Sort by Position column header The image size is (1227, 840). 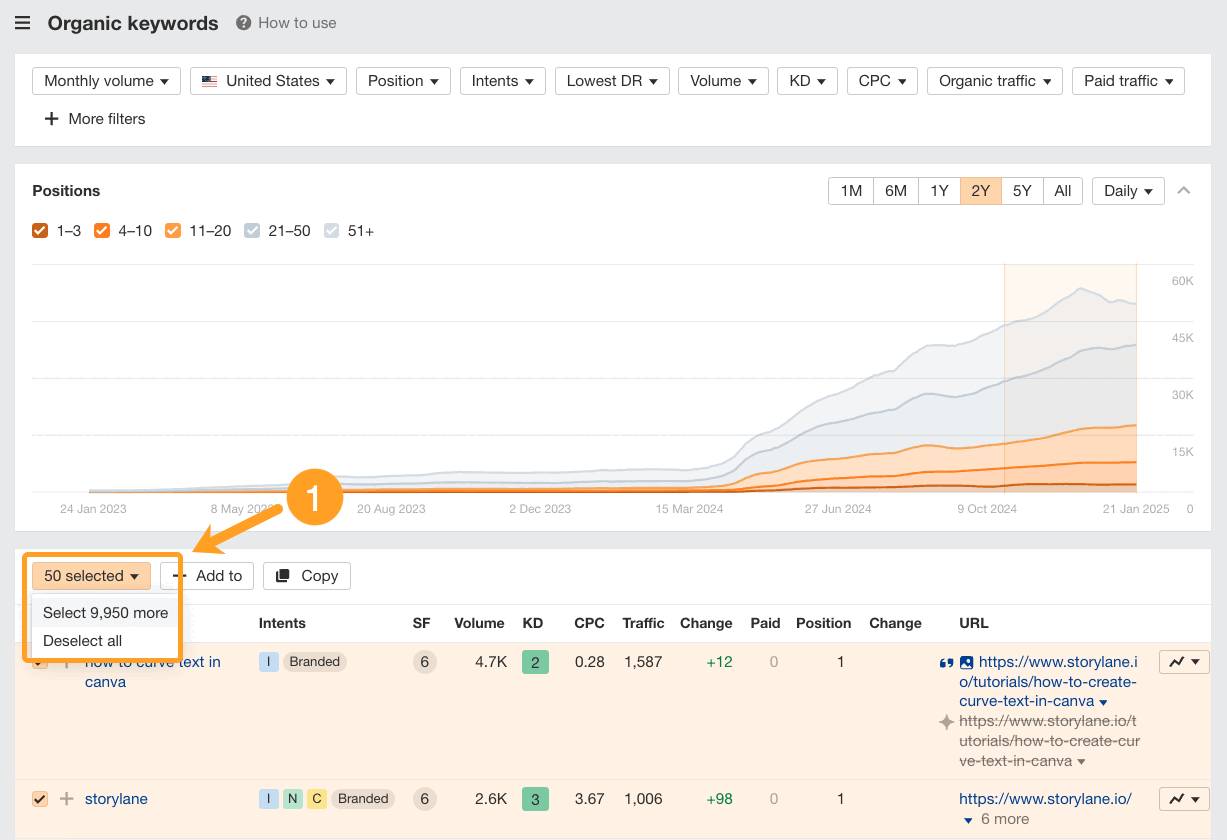point(823,623)
